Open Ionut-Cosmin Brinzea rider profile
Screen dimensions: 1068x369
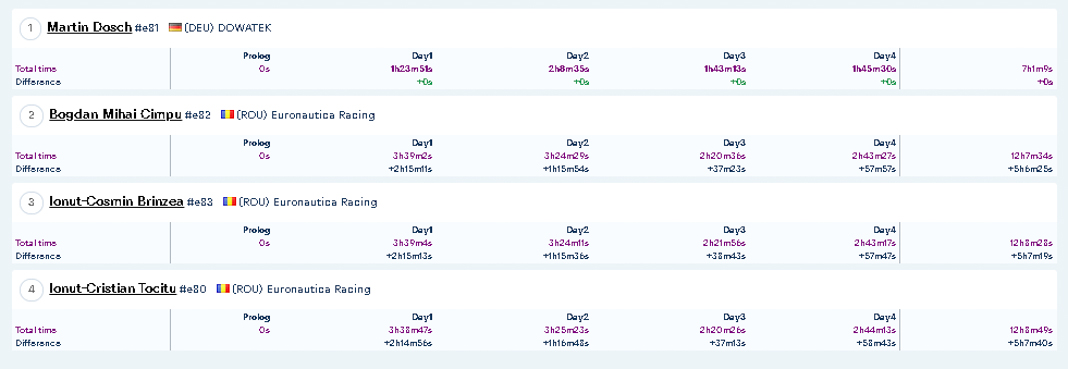point(116,202)
